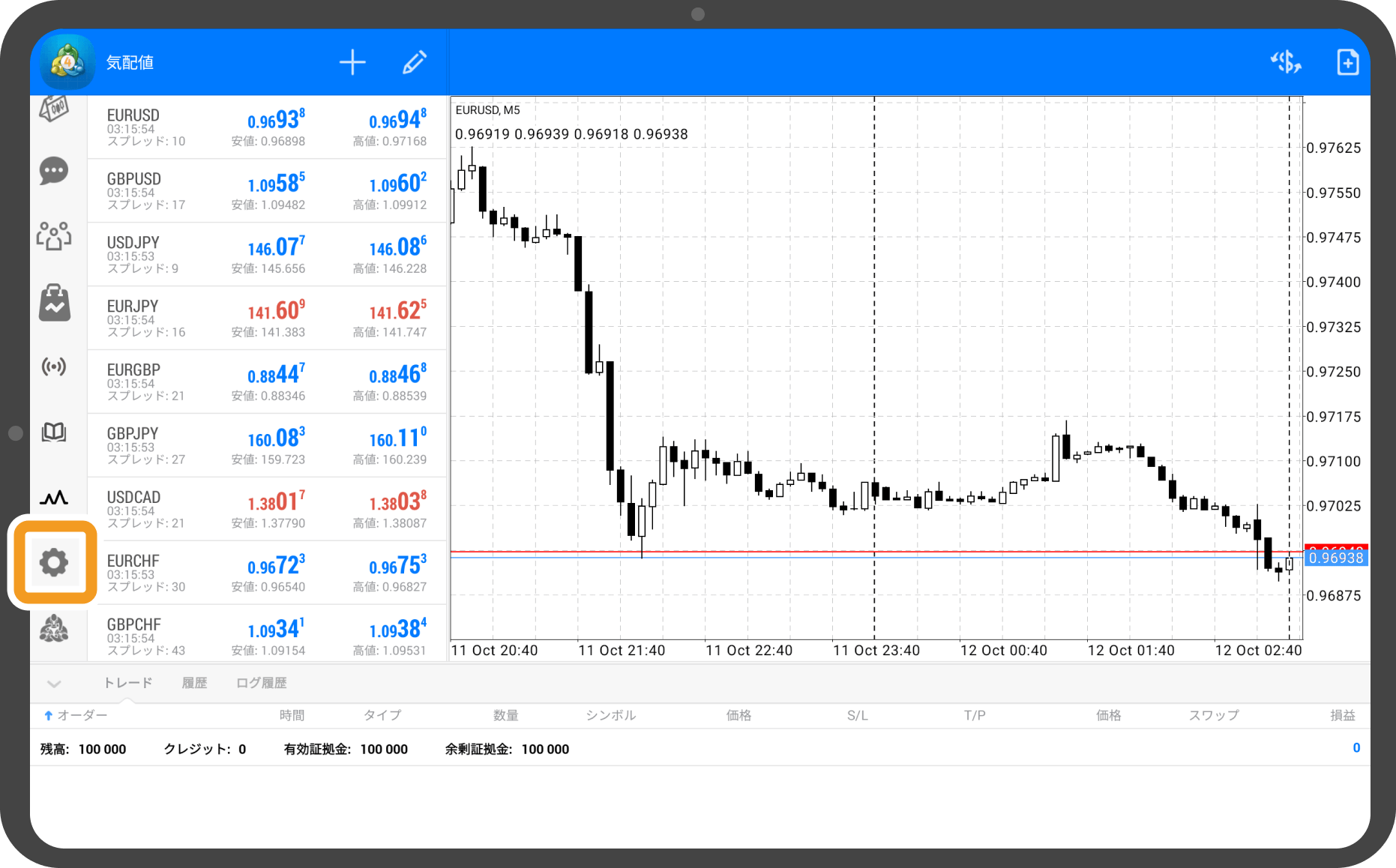The height and width of the screenshot is (868, 1396).
Task: Tap the plus icon to add symbol
Action: click(352, 62)
